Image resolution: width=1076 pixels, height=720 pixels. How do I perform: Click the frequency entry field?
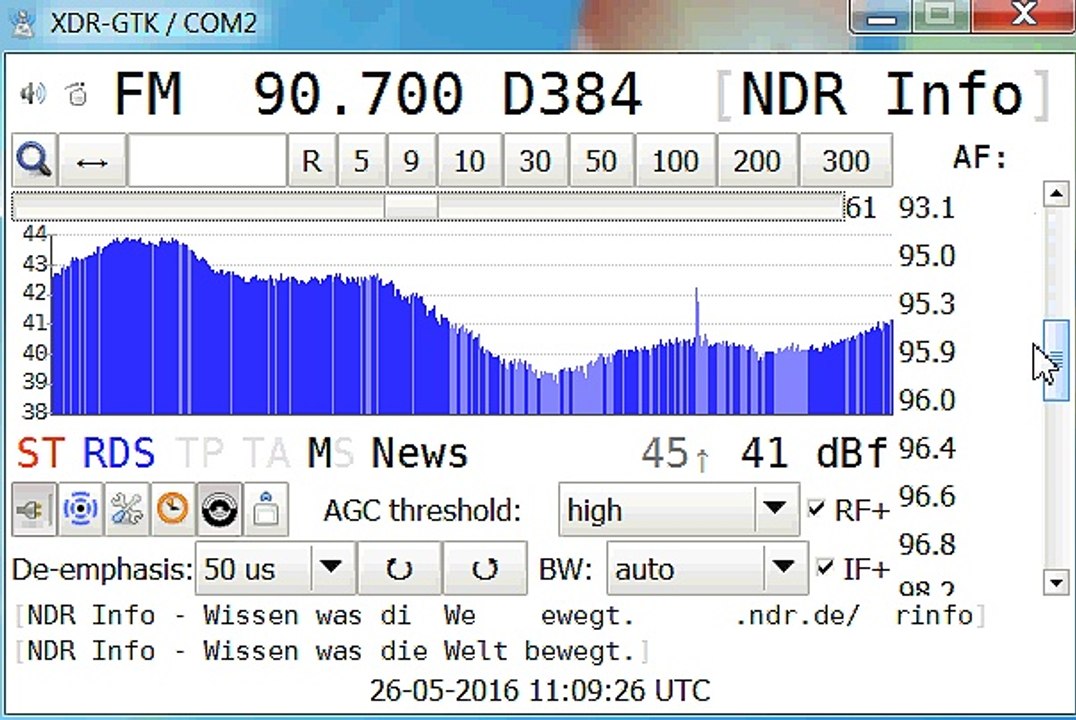[x=207, y=160]
